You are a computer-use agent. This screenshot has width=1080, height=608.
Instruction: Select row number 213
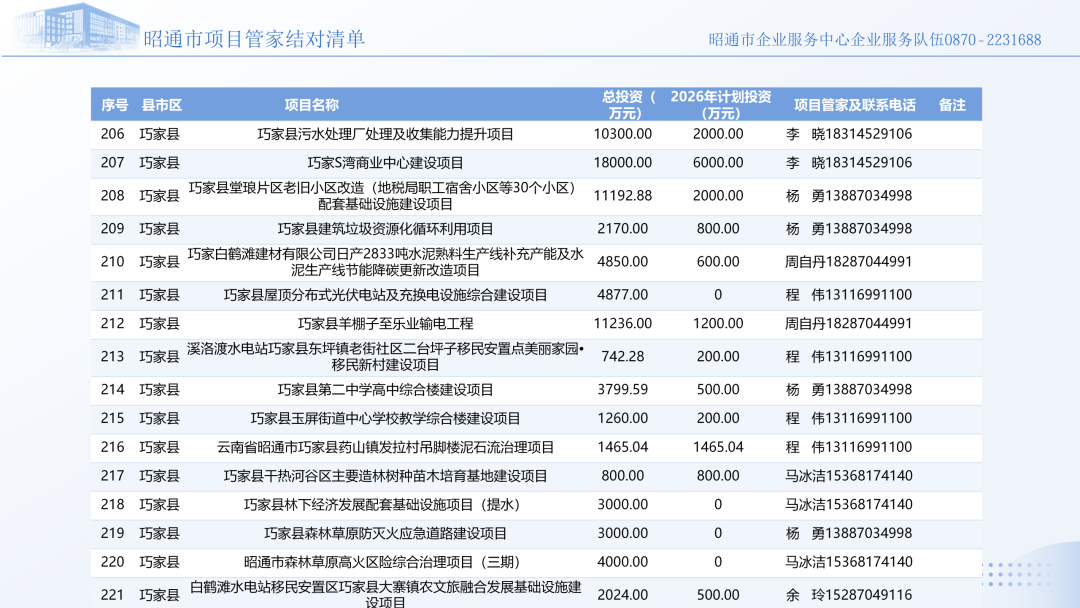[x=112, y=357]
